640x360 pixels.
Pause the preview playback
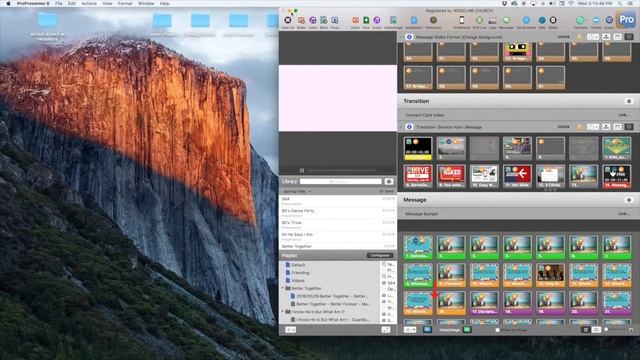coord(302,170)
